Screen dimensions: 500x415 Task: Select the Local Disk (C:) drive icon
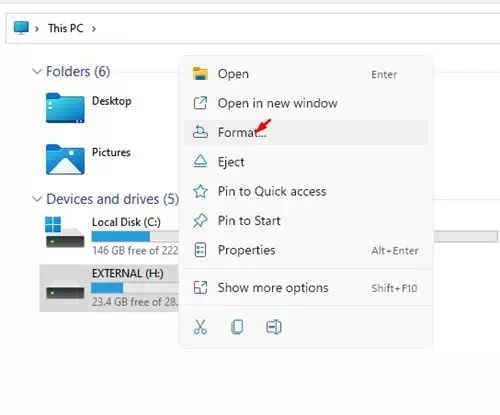click(65, 232)
